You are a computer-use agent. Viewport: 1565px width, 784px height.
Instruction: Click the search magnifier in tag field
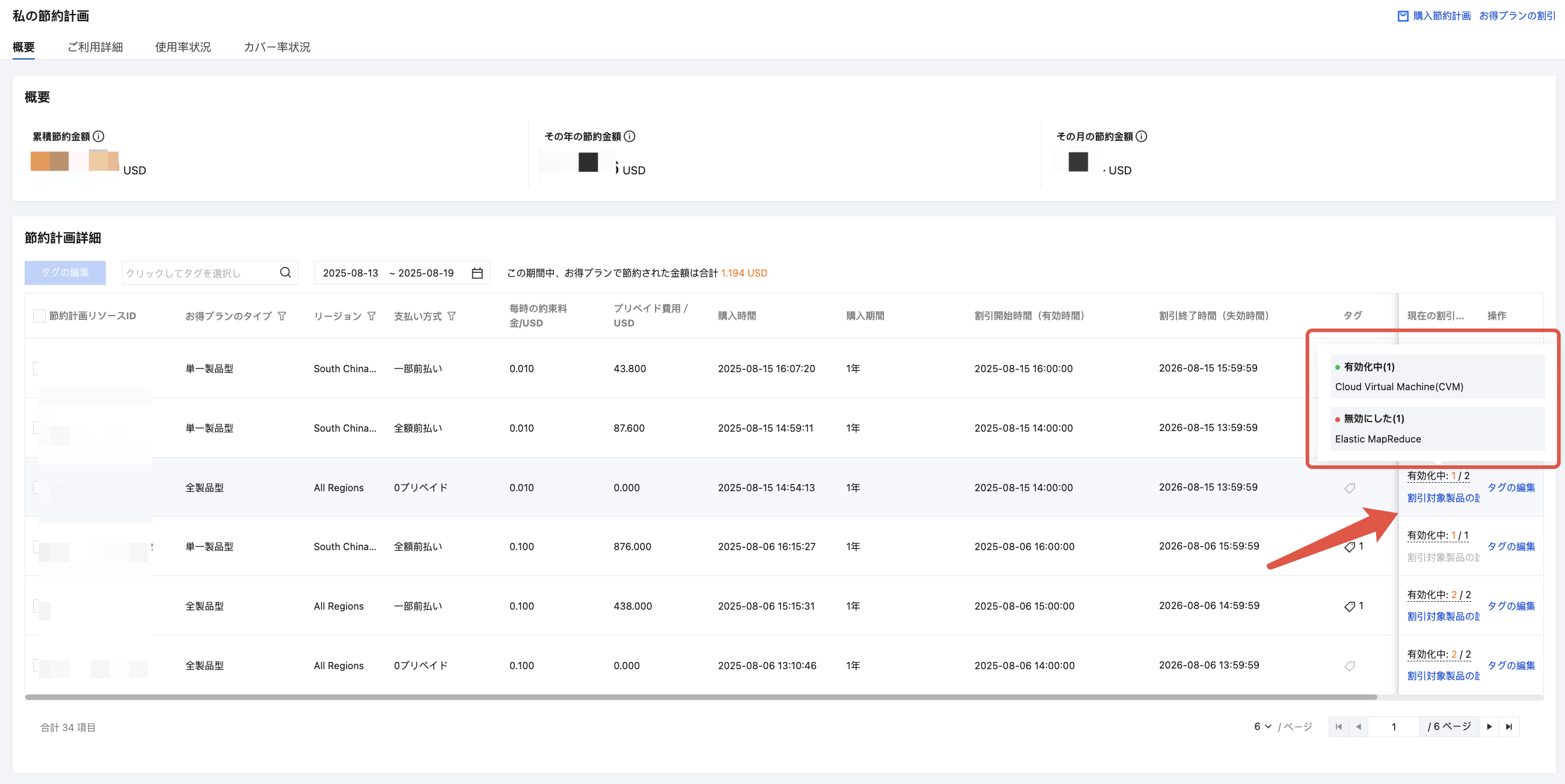pos(285,273)
